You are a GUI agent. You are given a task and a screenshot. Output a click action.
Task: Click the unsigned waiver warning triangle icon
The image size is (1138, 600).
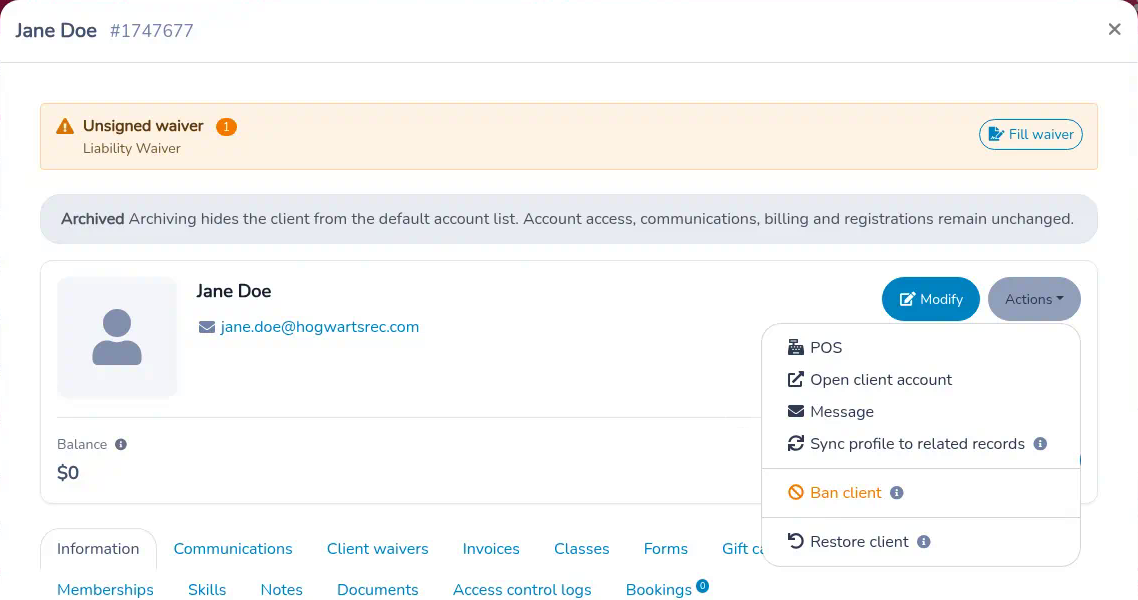65,126
